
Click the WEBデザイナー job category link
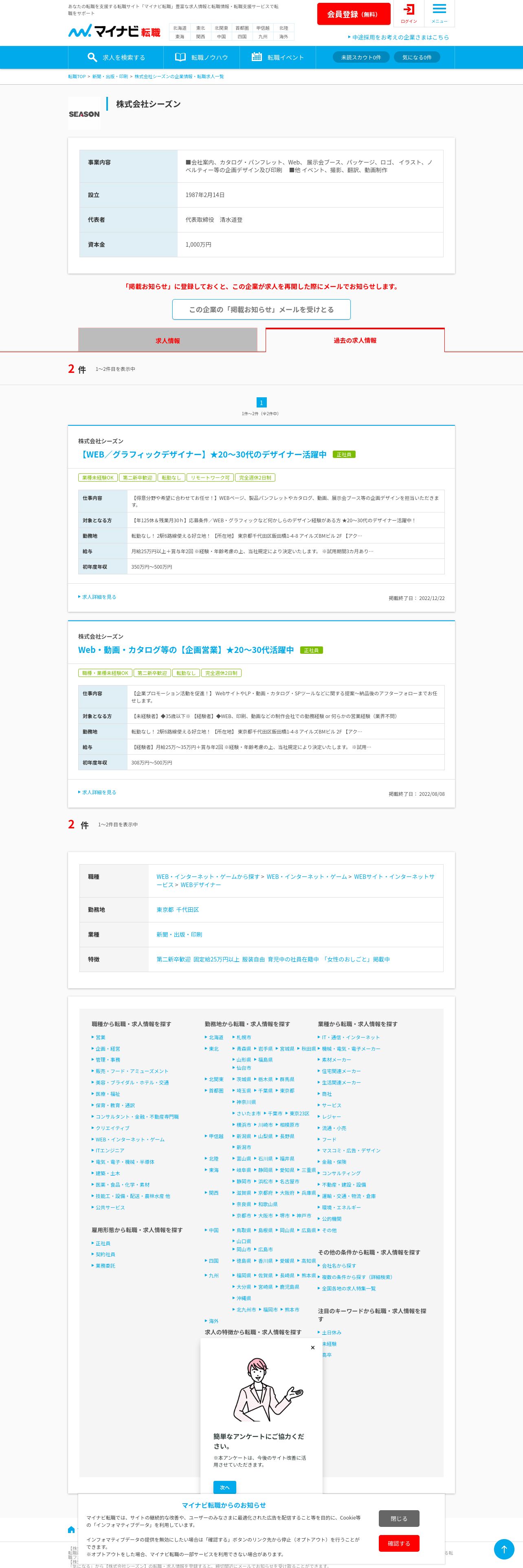tap(201, 885)
